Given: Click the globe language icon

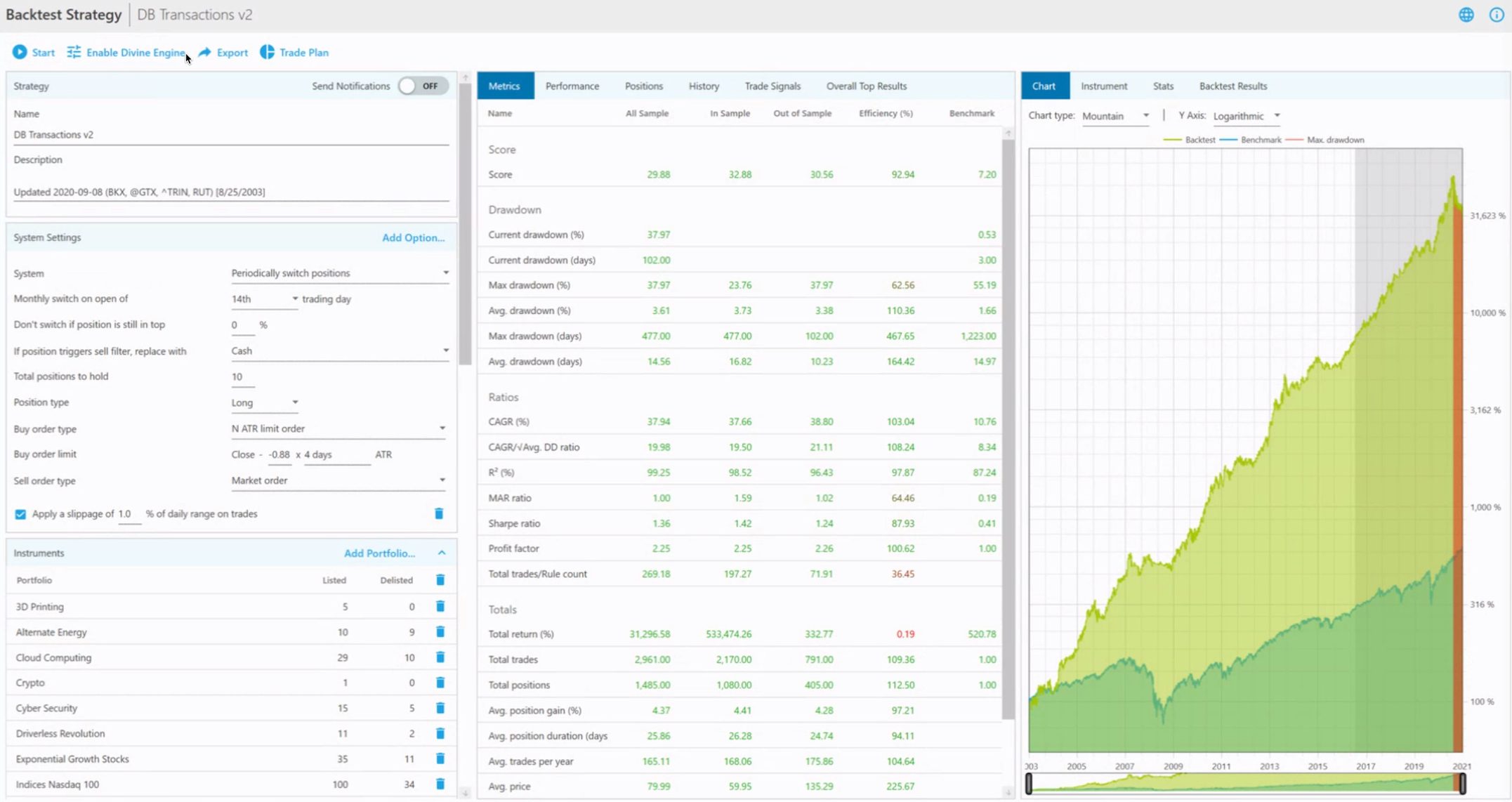Looking at the screenshot, I should [1466, 15].
